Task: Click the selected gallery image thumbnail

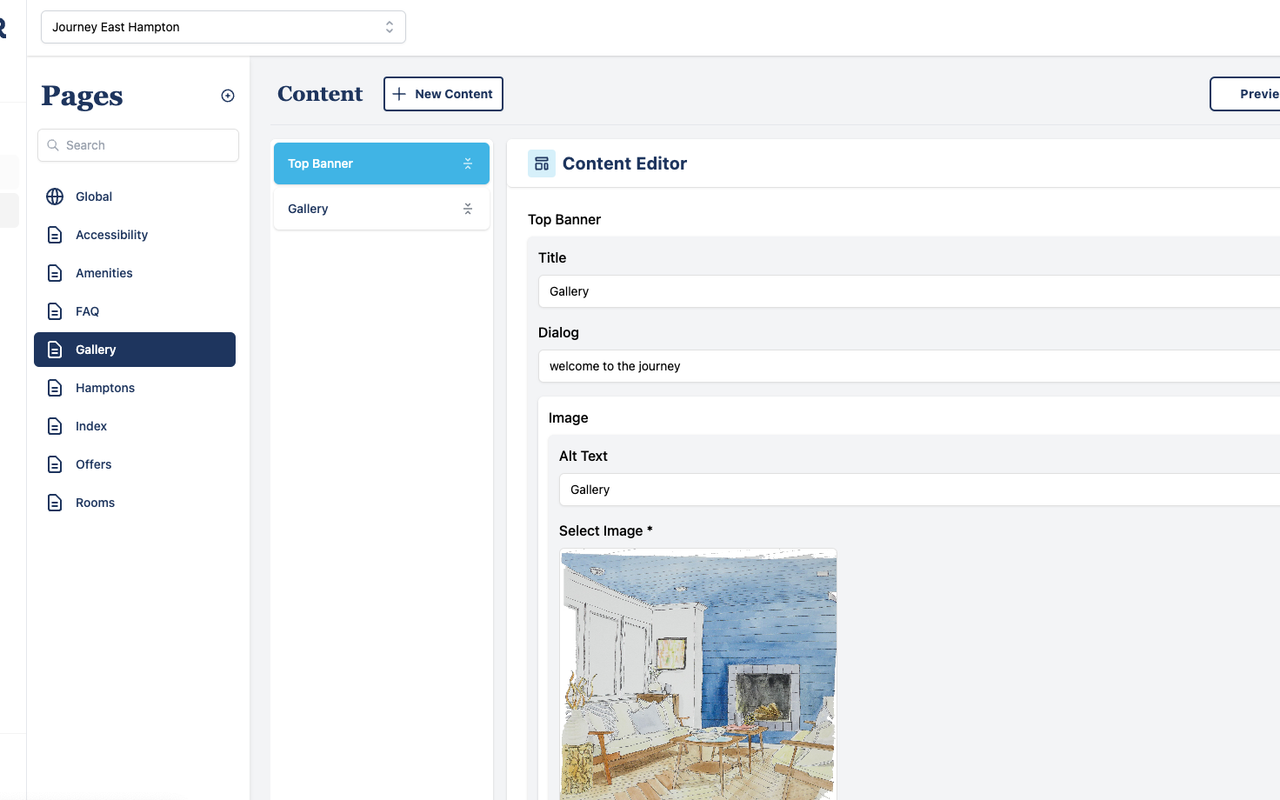Action: coord(698,674)
